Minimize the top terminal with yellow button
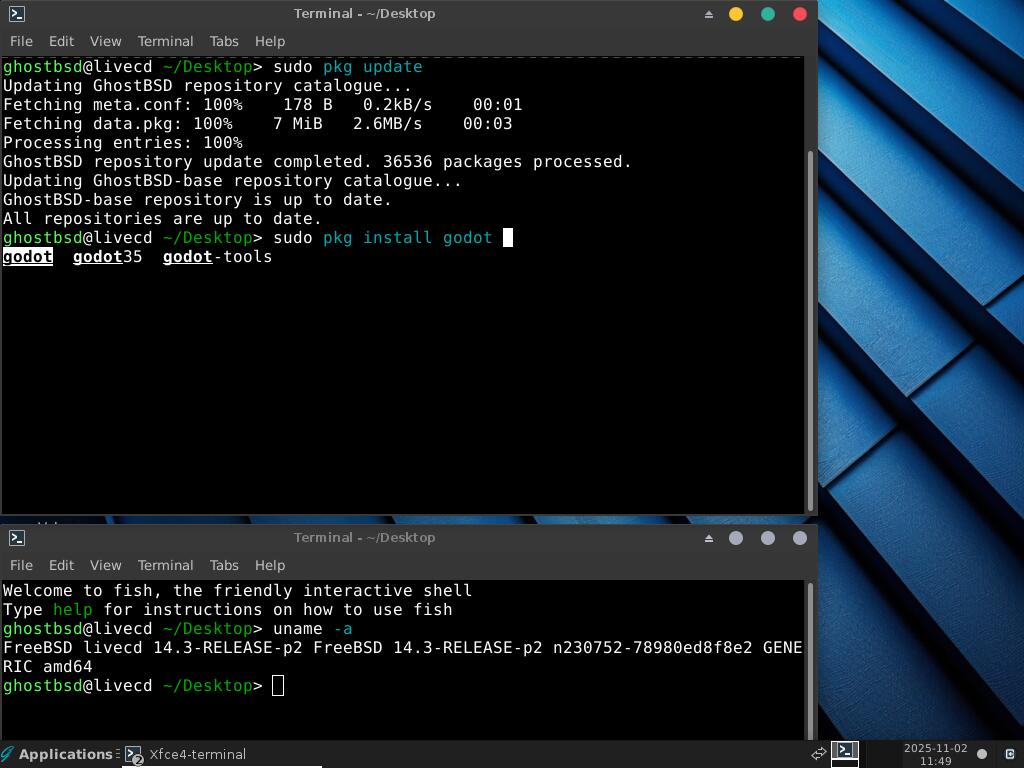This screenshot has height=768, width=1024. pos(736,14)
